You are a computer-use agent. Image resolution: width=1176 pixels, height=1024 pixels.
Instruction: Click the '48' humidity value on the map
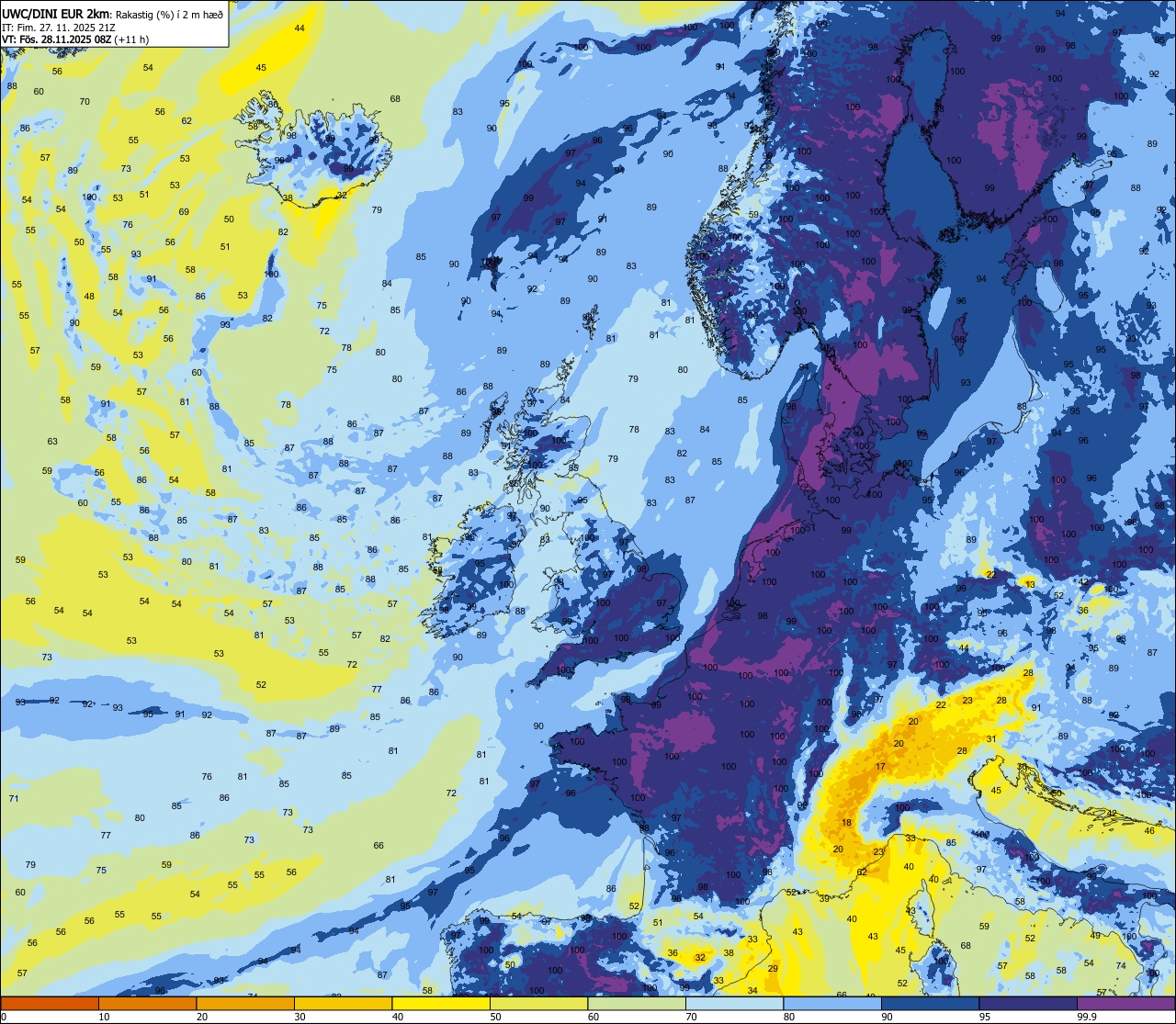click(x=89, y=296)
